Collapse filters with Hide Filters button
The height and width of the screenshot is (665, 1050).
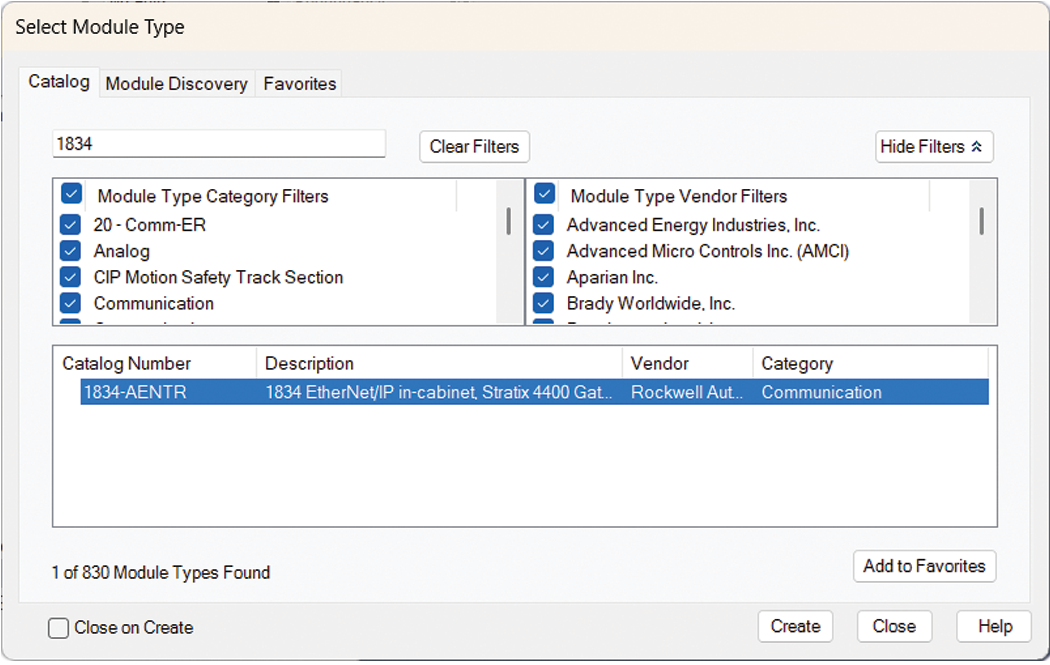(x=934, y=147)
